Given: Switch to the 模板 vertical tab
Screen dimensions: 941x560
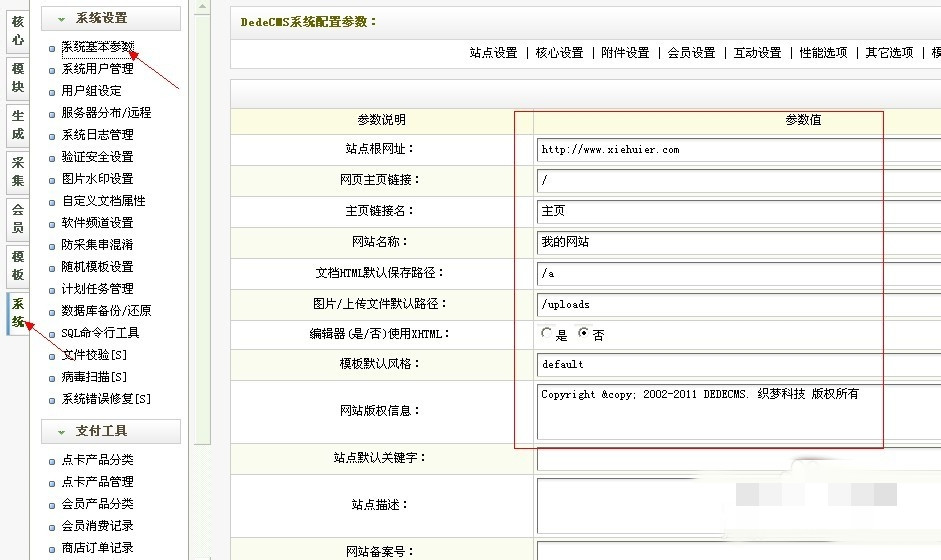Looking at the screenshot, I should pos(18,266).
